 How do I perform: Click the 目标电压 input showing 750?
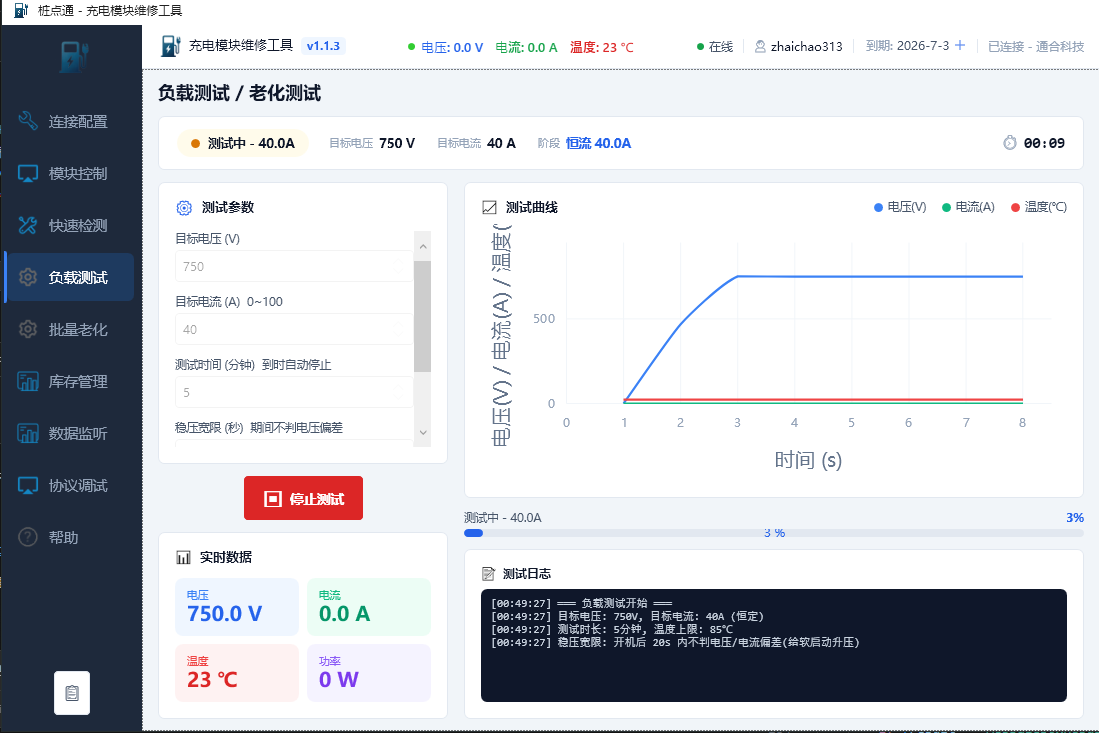(294, 266)
